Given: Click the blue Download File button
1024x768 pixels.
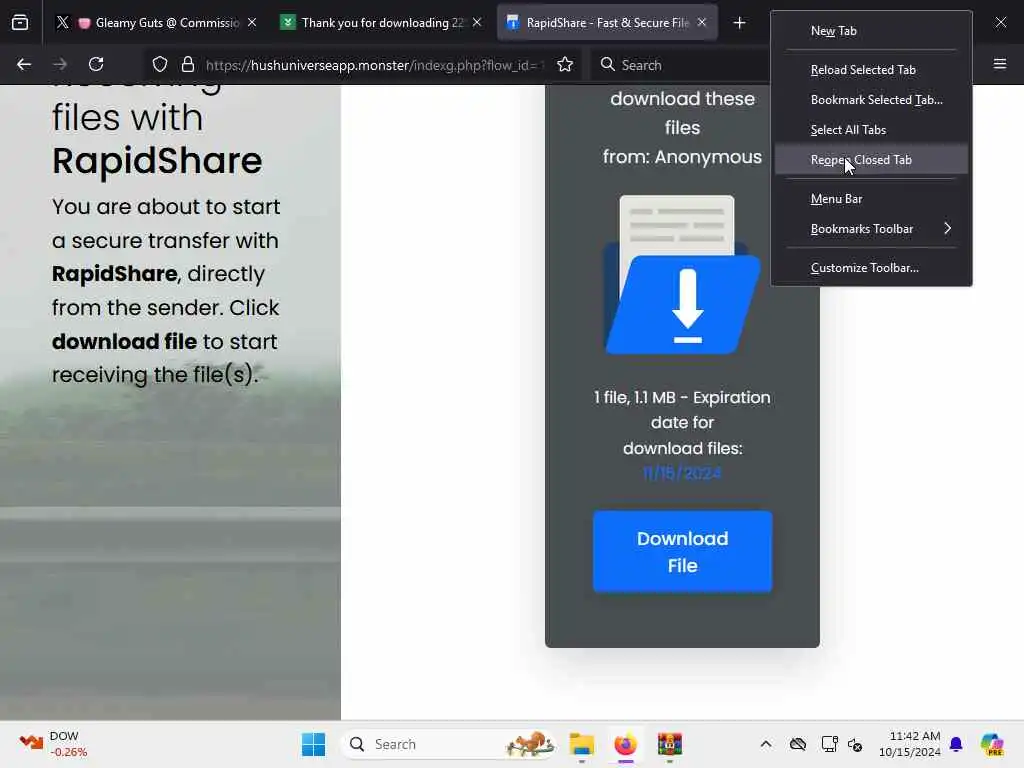Looking at the screenshot, I should [682, 552].
